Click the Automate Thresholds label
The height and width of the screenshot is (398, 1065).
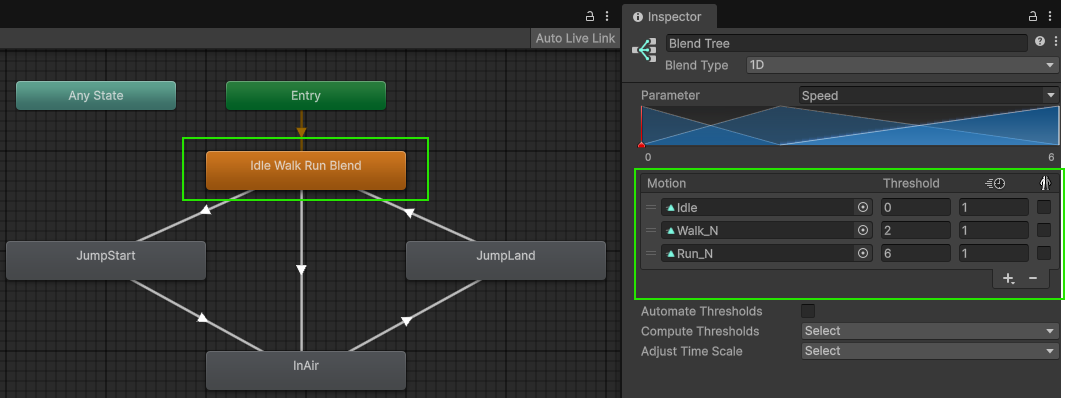pyautogui.click(x=702, y=311)
